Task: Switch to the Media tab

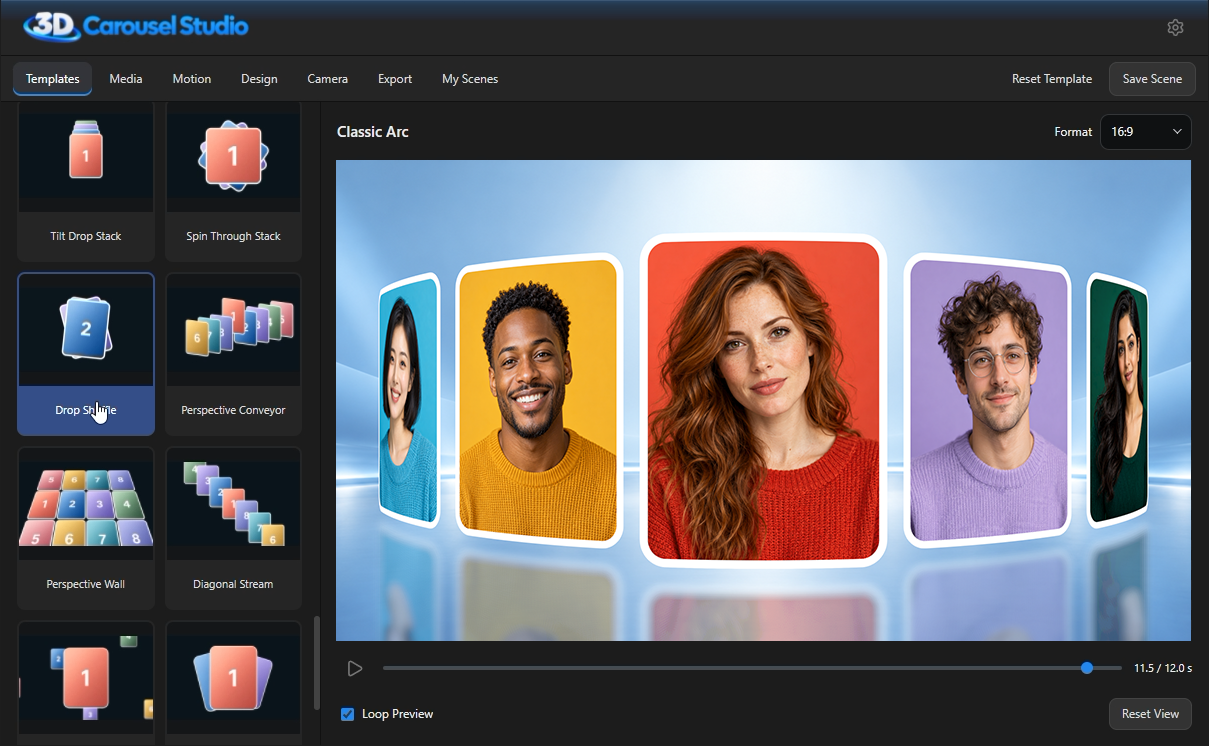Action: point(126,79)
